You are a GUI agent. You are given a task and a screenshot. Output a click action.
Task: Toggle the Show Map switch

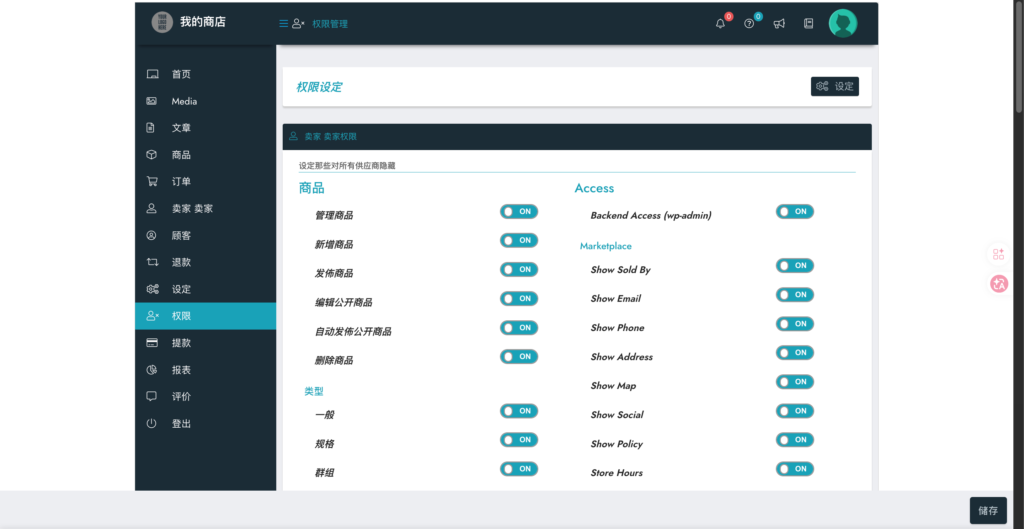[x=795, y=381]
